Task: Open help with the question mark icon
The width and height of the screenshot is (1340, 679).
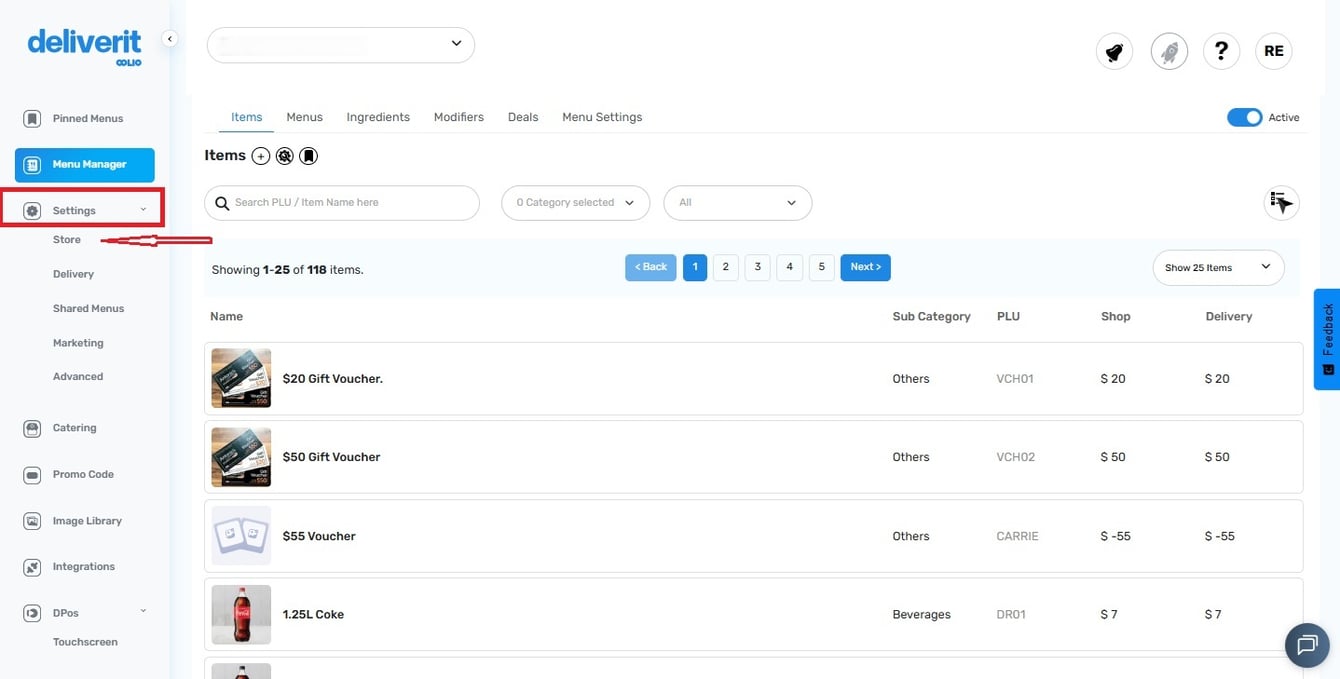Action: tap(1221, 51)
